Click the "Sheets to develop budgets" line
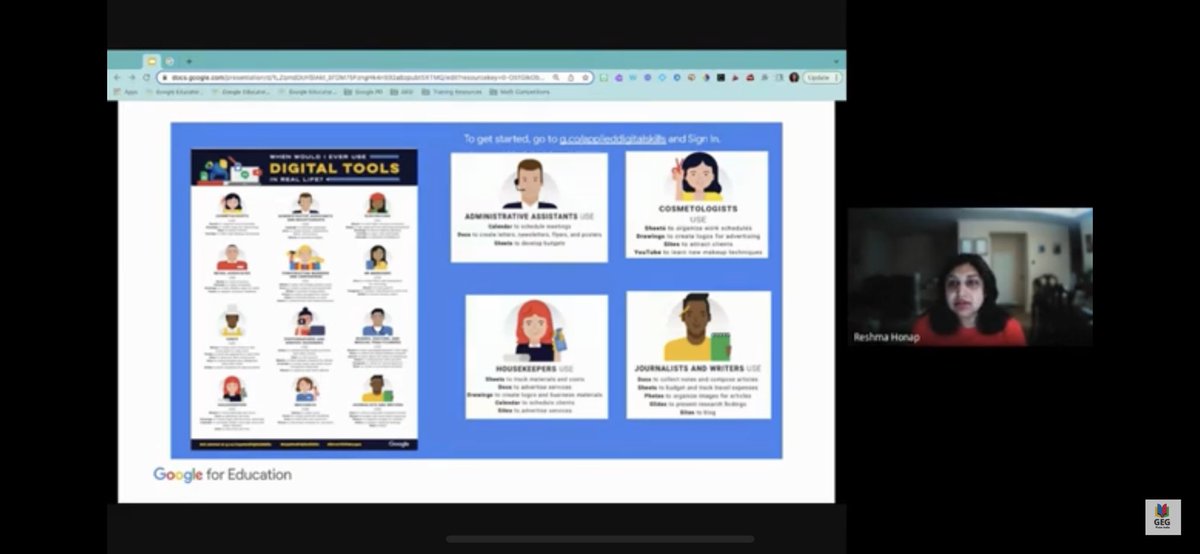Viewport: 1200px width, 554px height. click(x=529, y=243)
